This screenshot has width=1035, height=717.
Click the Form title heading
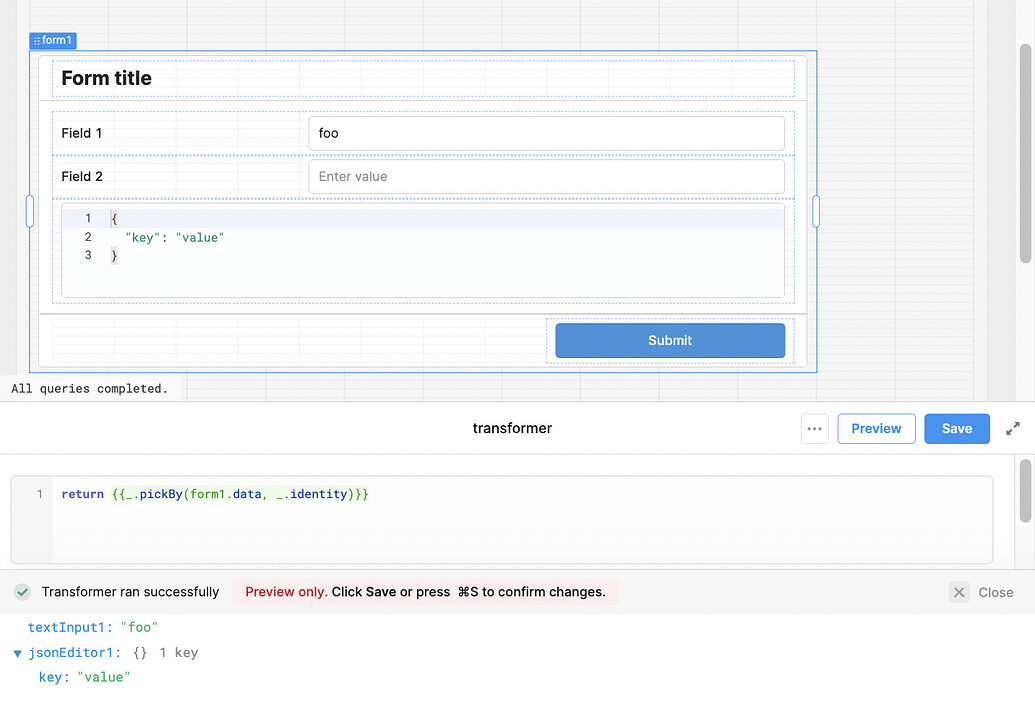click(107, 78)
